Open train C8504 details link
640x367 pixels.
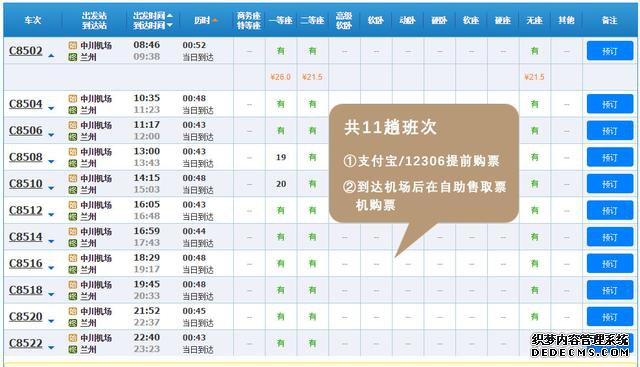pos(26,104)
